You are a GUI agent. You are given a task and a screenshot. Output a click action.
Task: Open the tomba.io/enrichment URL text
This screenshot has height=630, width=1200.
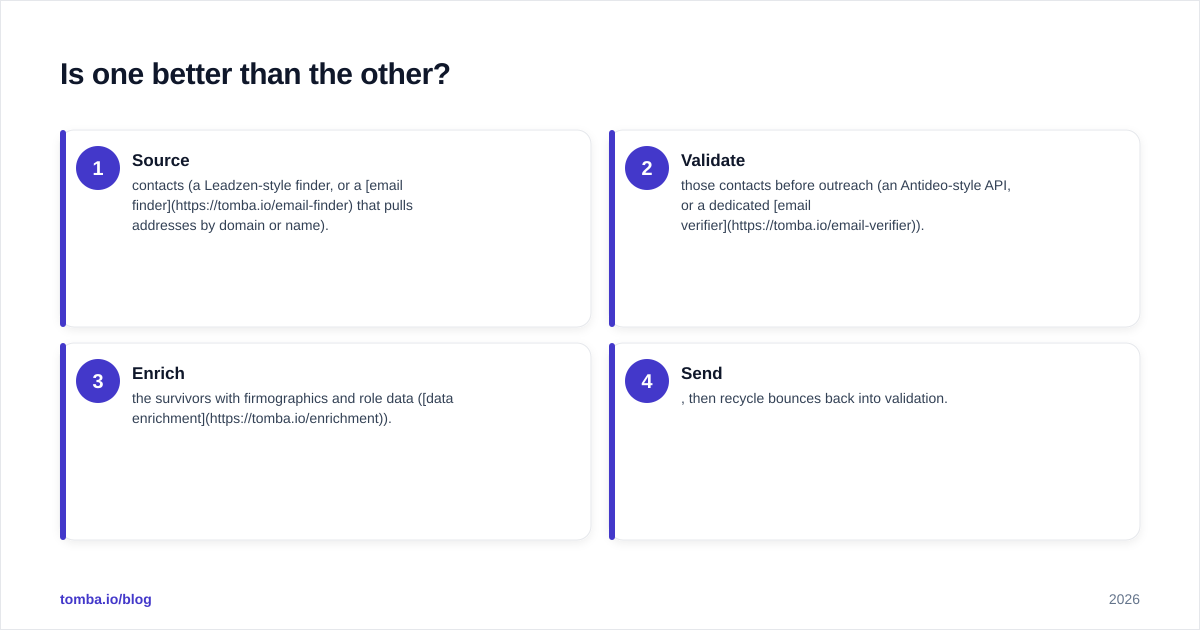point(296,418)
